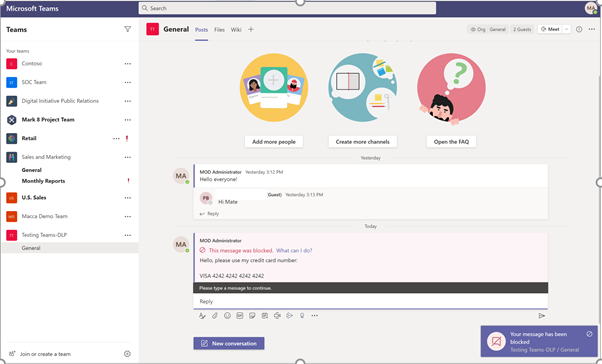Switch to the Wiki tab
The height and width of the screenshot is (364, 602).
click(236, 30)
